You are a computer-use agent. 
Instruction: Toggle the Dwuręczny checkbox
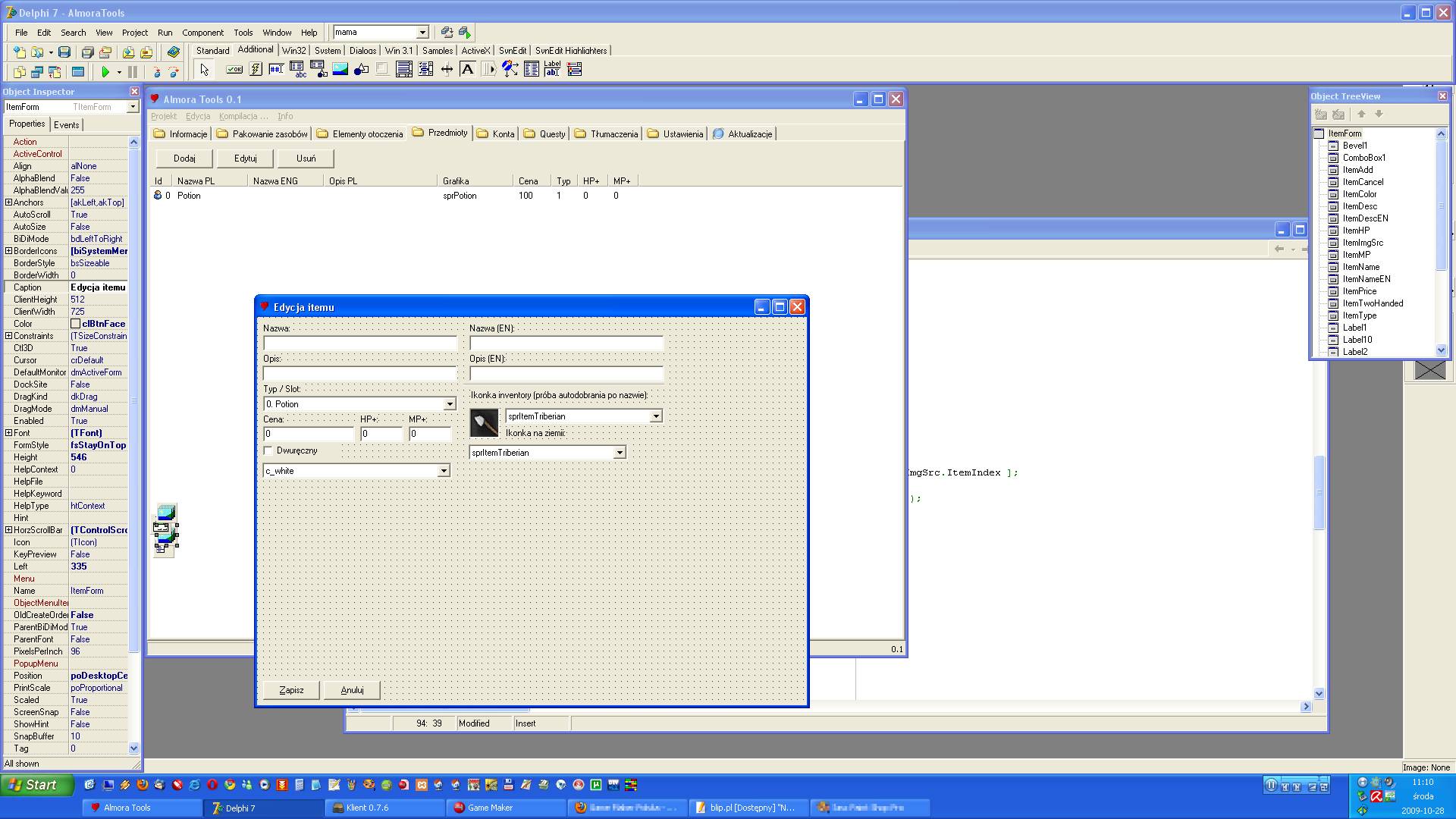[x=268, y=450]
